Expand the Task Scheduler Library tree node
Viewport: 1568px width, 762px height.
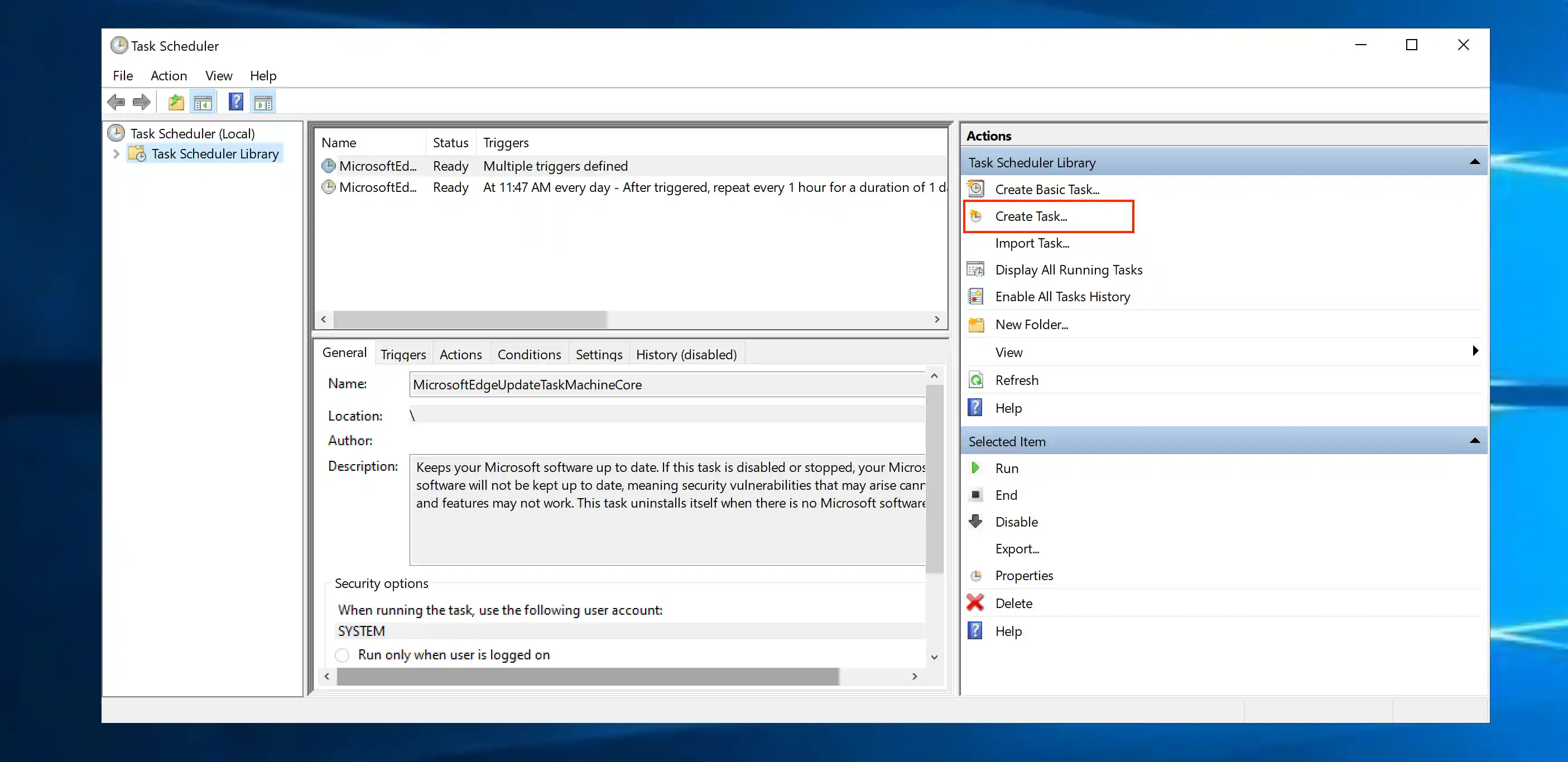click(x=117, y=154)
